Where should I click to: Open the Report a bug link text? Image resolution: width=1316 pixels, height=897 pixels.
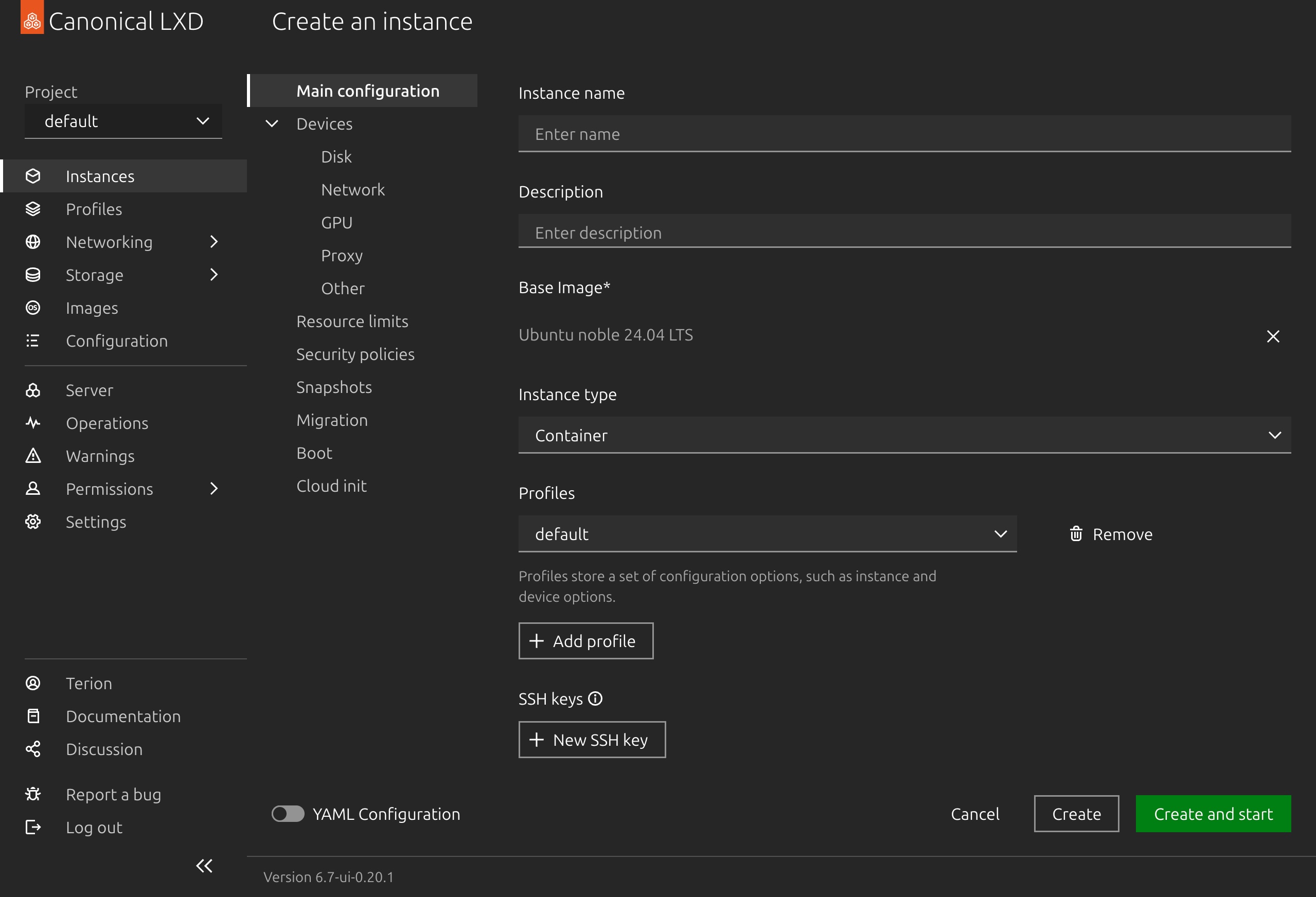pyautogui.click(x=113, y=795)
